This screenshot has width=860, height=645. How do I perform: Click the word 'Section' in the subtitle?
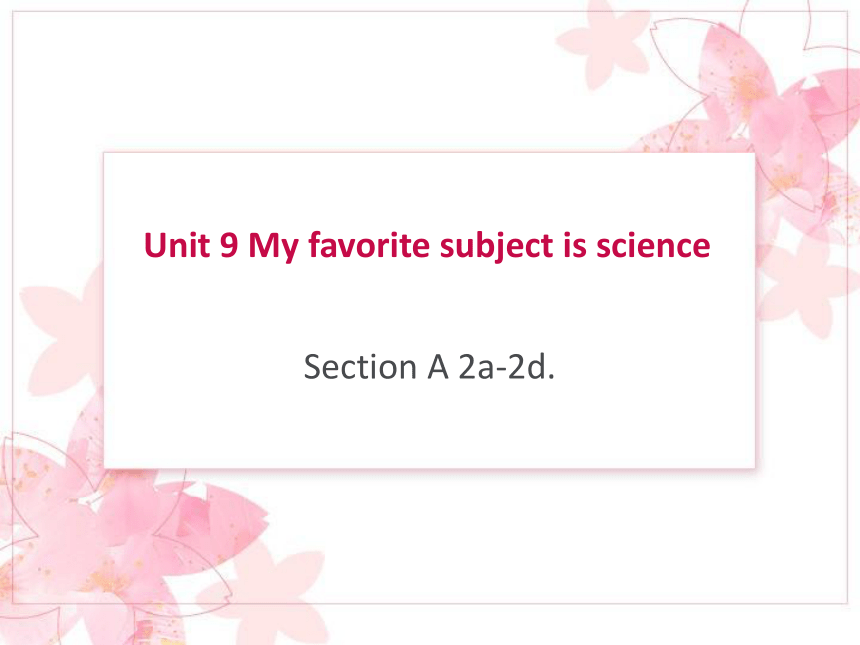(360, 366)
